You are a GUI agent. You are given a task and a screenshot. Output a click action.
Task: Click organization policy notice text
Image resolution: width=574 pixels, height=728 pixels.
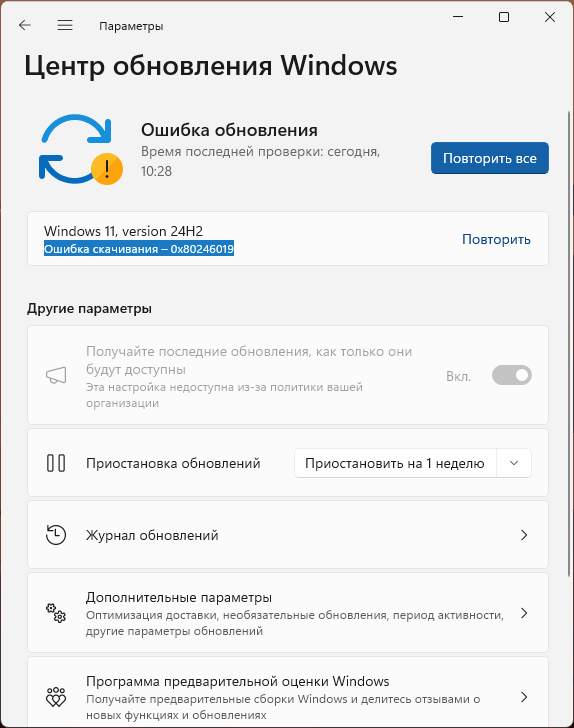click(224, 395)
